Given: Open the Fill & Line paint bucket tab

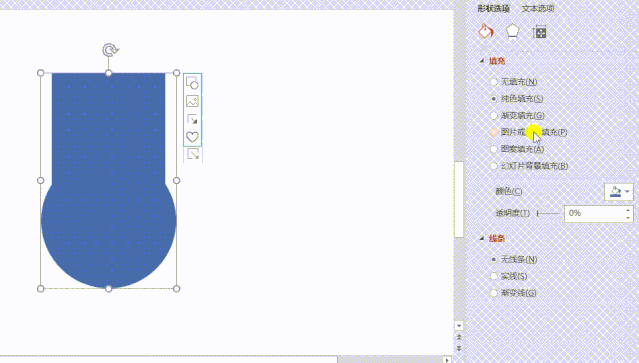Looking at the screenshot, I should [x=486, y=31].
